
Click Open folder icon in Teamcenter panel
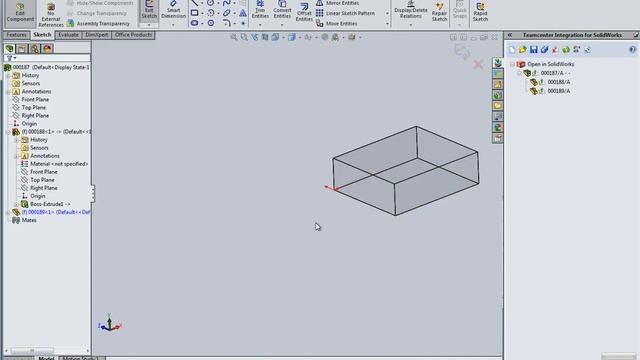pyautogui.click(x=523, y=50)
